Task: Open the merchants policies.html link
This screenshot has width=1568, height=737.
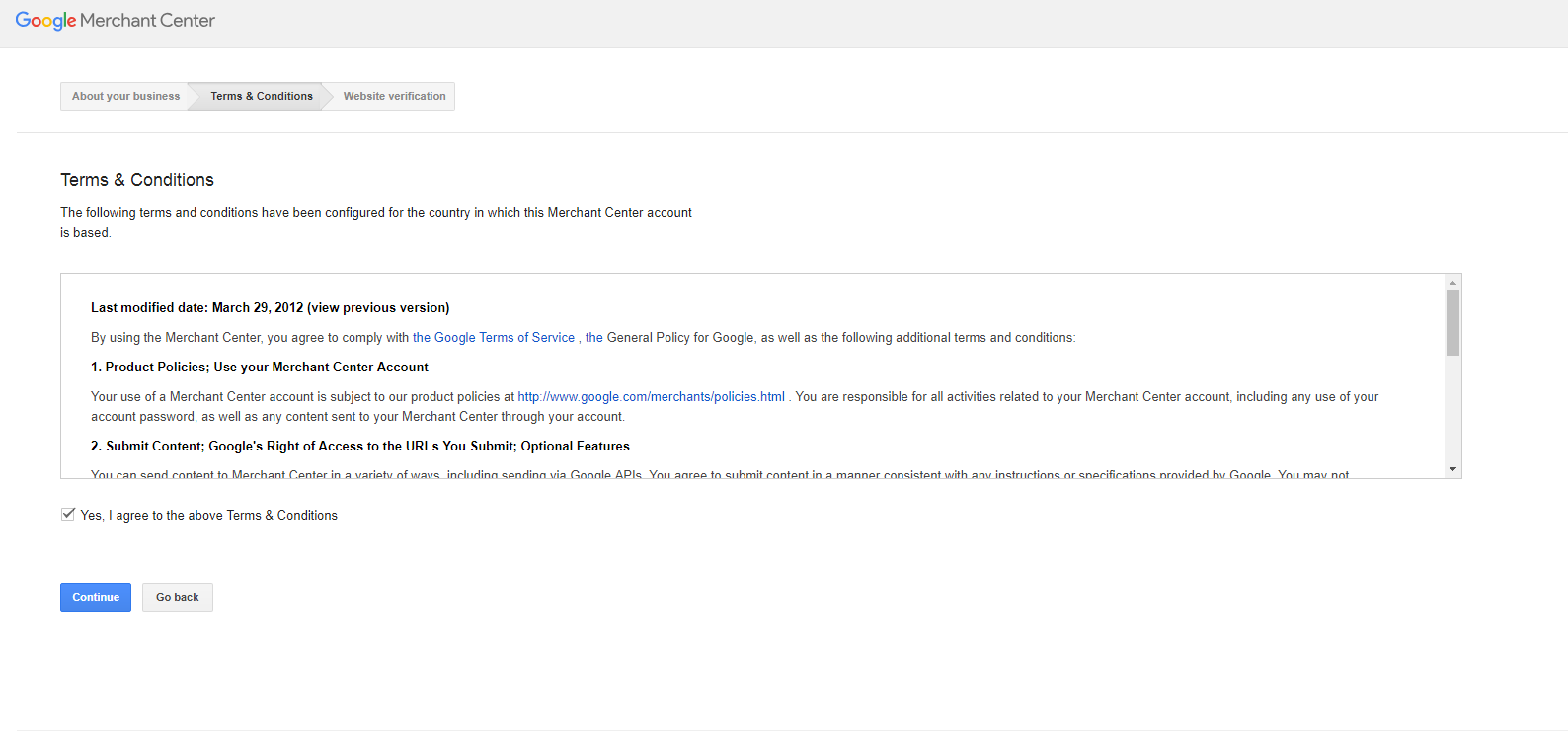Action: [652, 396]
